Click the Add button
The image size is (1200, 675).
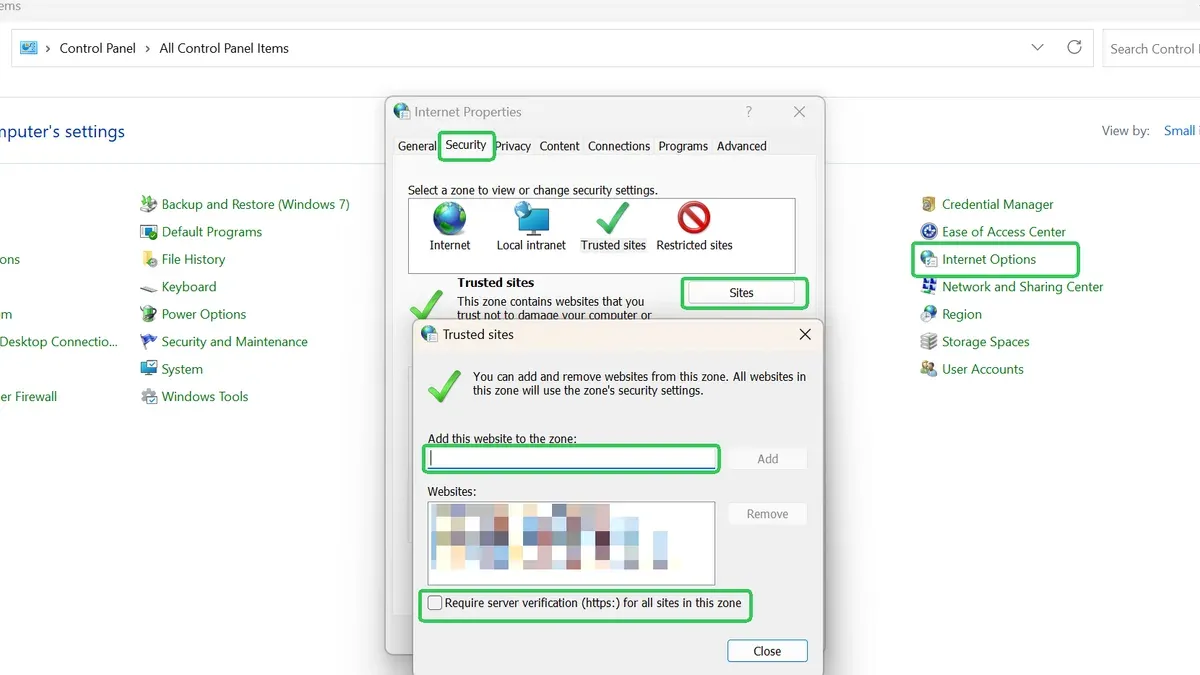click(x=767, y=459)
